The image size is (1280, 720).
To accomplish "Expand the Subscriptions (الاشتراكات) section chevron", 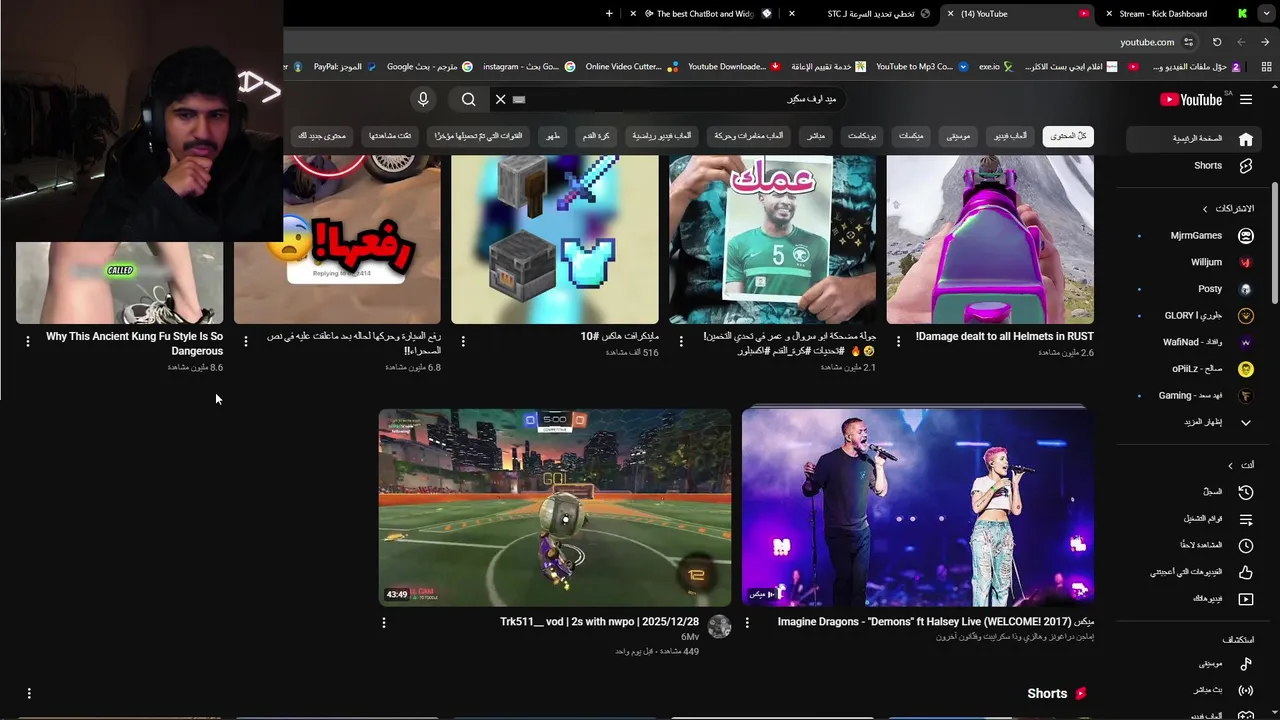I will (x=1205, y=209).
